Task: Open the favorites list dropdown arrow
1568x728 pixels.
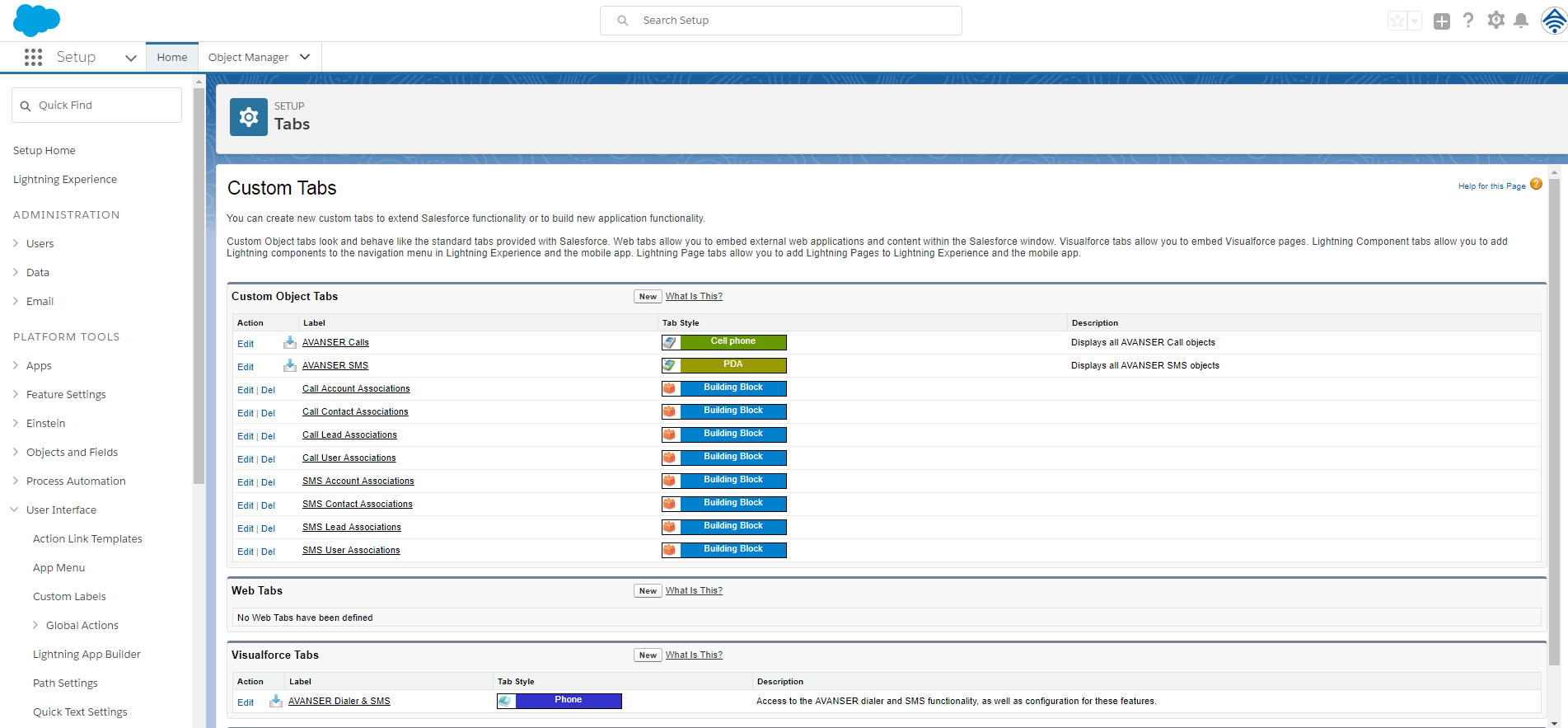Action: tap(1415, 21)
